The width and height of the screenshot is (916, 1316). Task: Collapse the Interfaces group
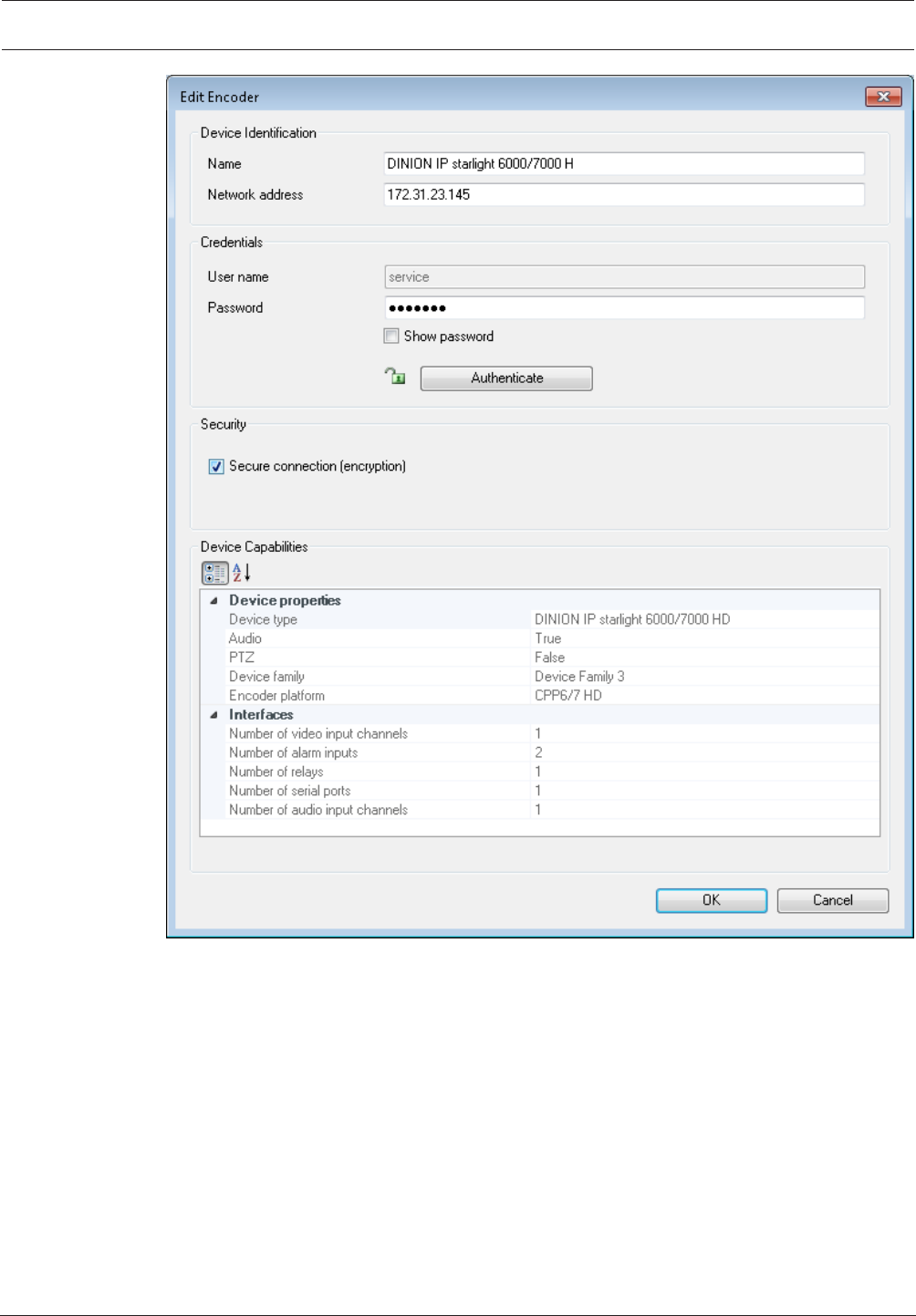pos(213,715)
